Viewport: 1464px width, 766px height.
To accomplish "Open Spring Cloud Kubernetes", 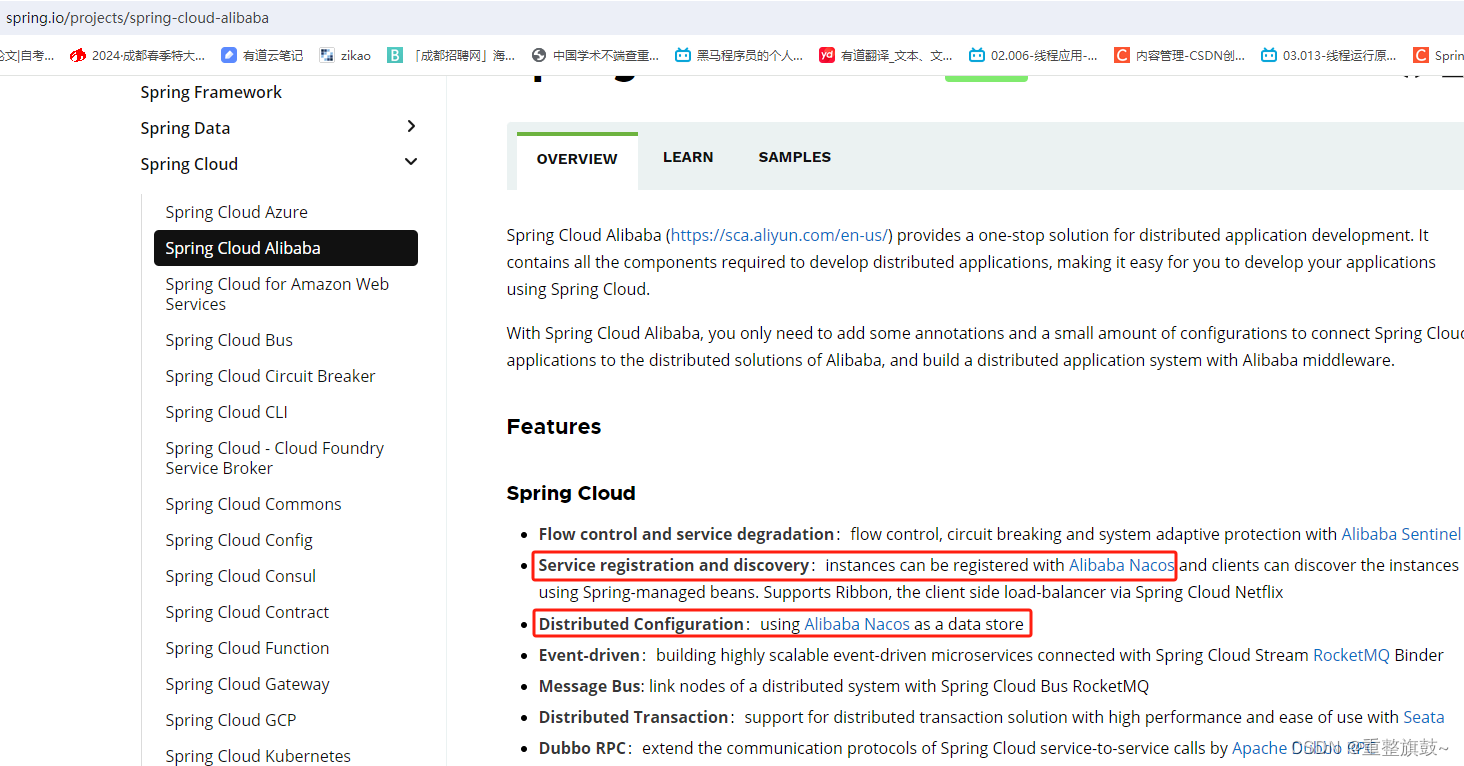I will click(x=258, y=756).
